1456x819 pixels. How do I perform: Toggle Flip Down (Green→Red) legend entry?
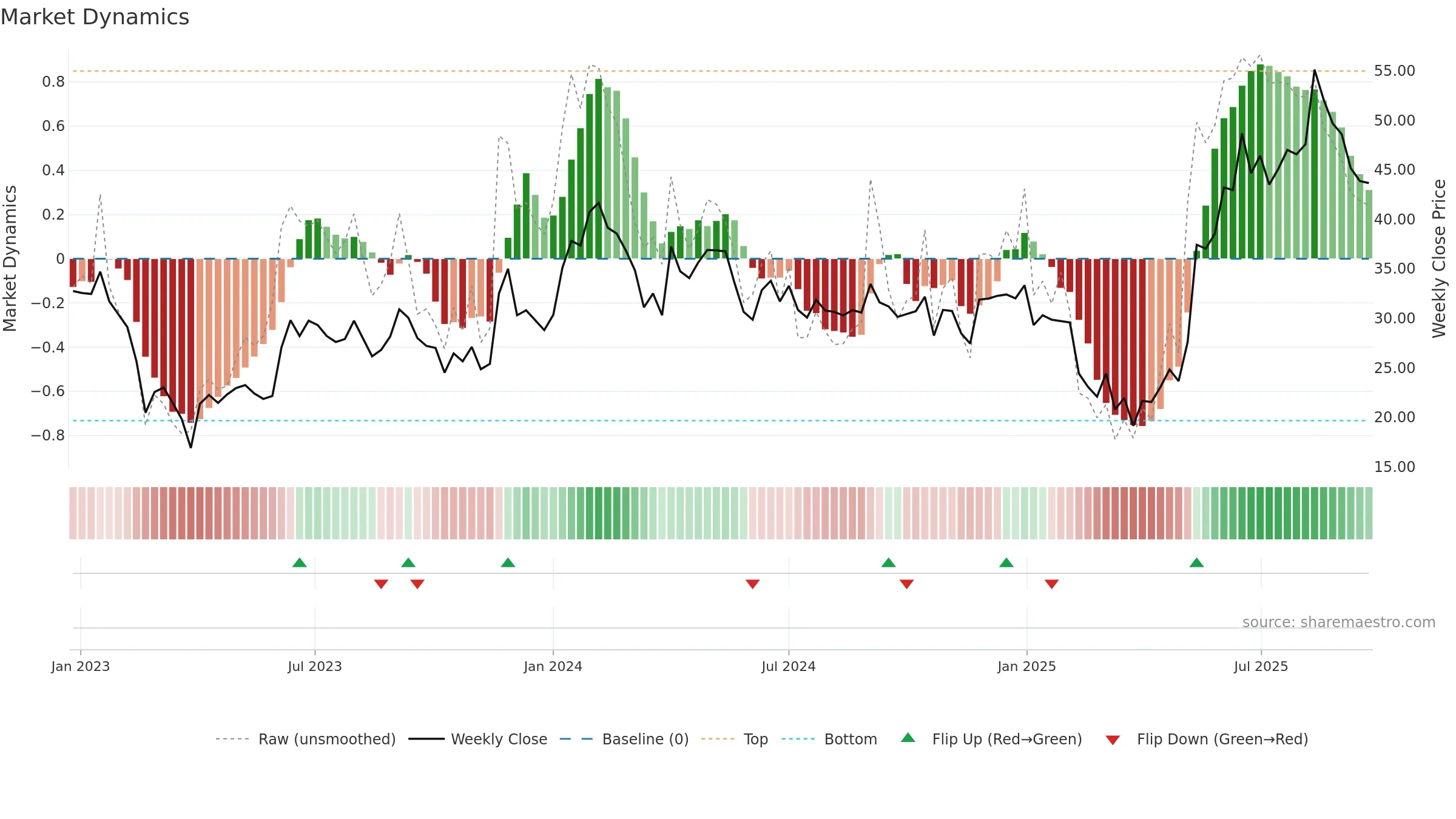click(x=1207, y=739)
